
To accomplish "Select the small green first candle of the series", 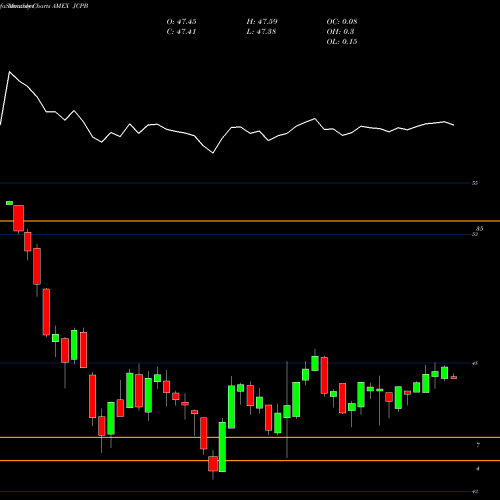I will pyautogui.click(x=9, y=203).
